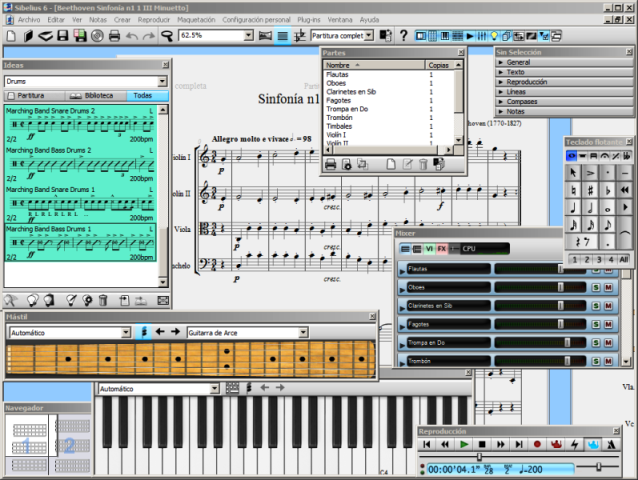
Task: Solo the Fagotes track in Mixer
Action: point(596,325)
